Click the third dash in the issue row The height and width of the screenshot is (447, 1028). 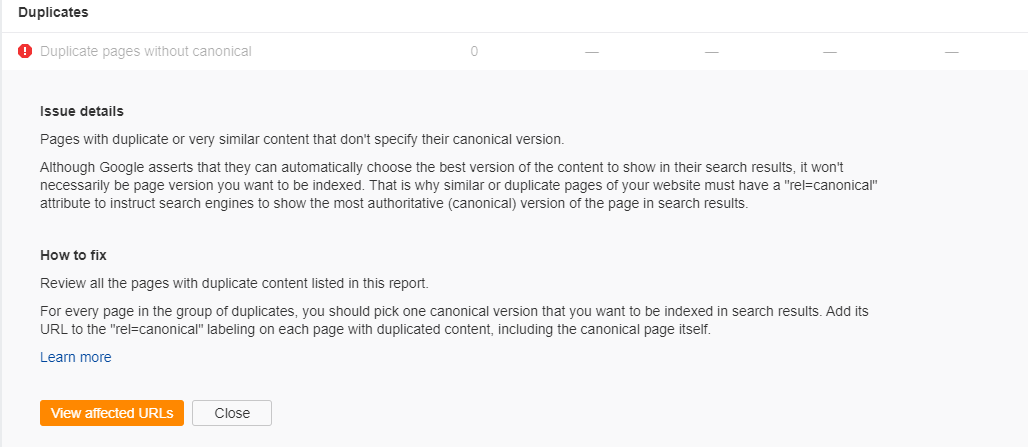[830, 51]
